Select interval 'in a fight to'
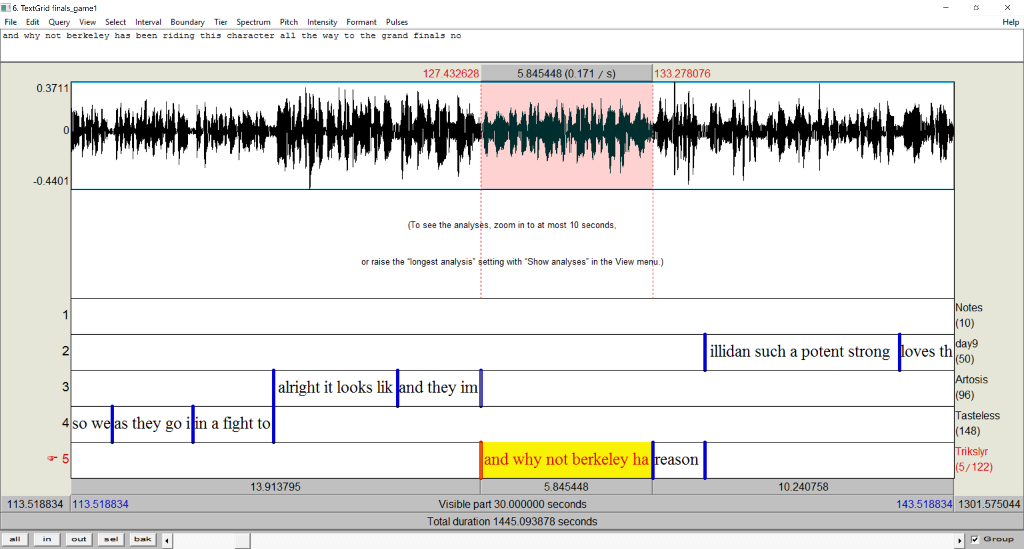The image size is (1024, 549). click(233, 424)
